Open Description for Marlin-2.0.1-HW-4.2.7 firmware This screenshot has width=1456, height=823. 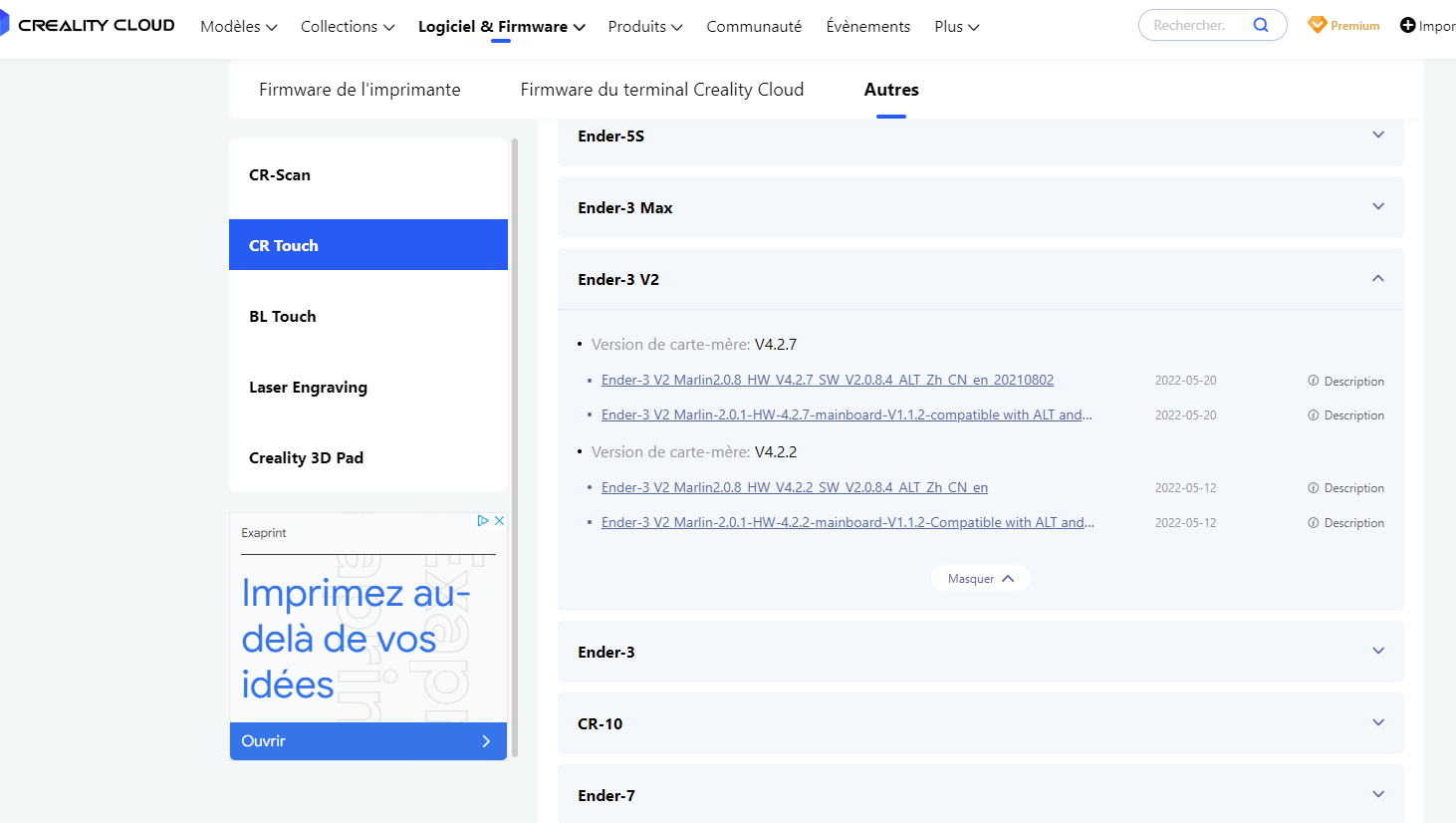1345,415
